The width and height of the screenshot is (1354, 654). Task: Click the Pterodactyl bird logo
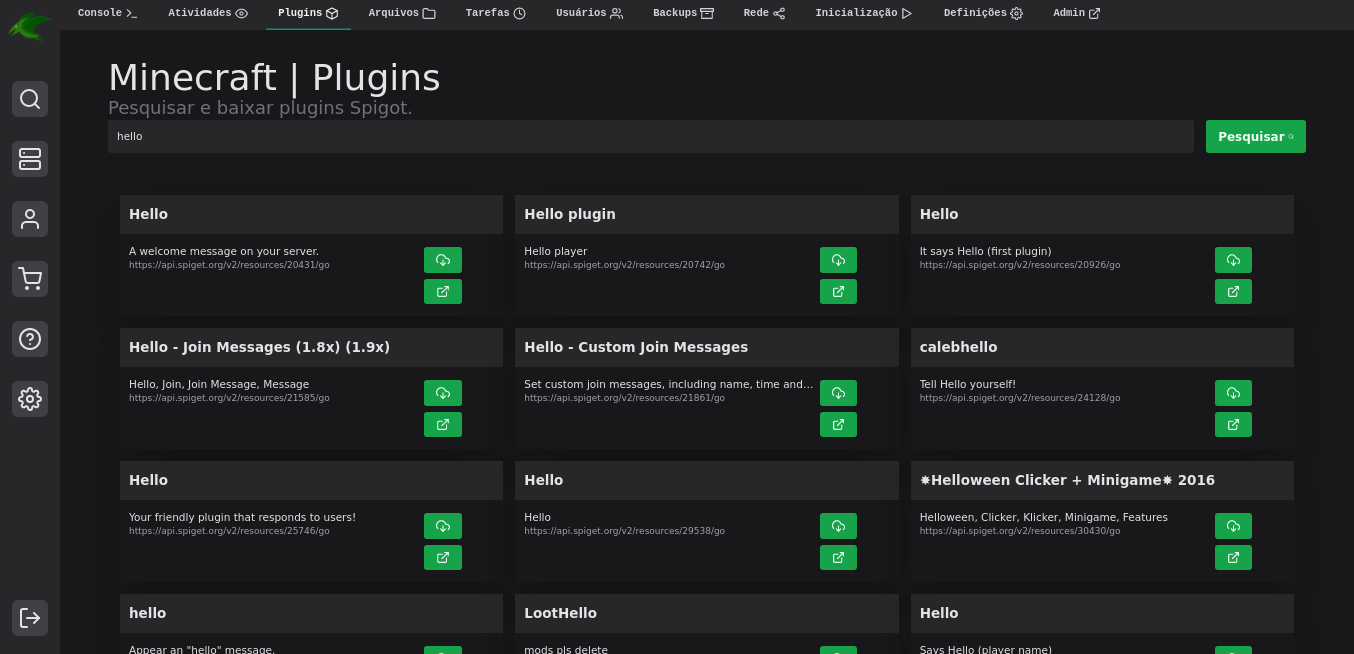[x=30, y=25]
